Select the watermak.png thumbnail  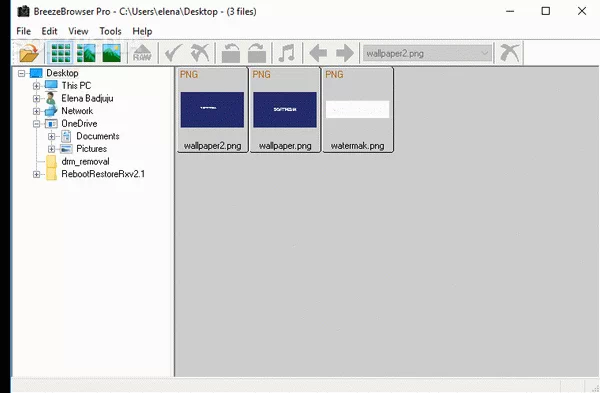pos(358,109)
